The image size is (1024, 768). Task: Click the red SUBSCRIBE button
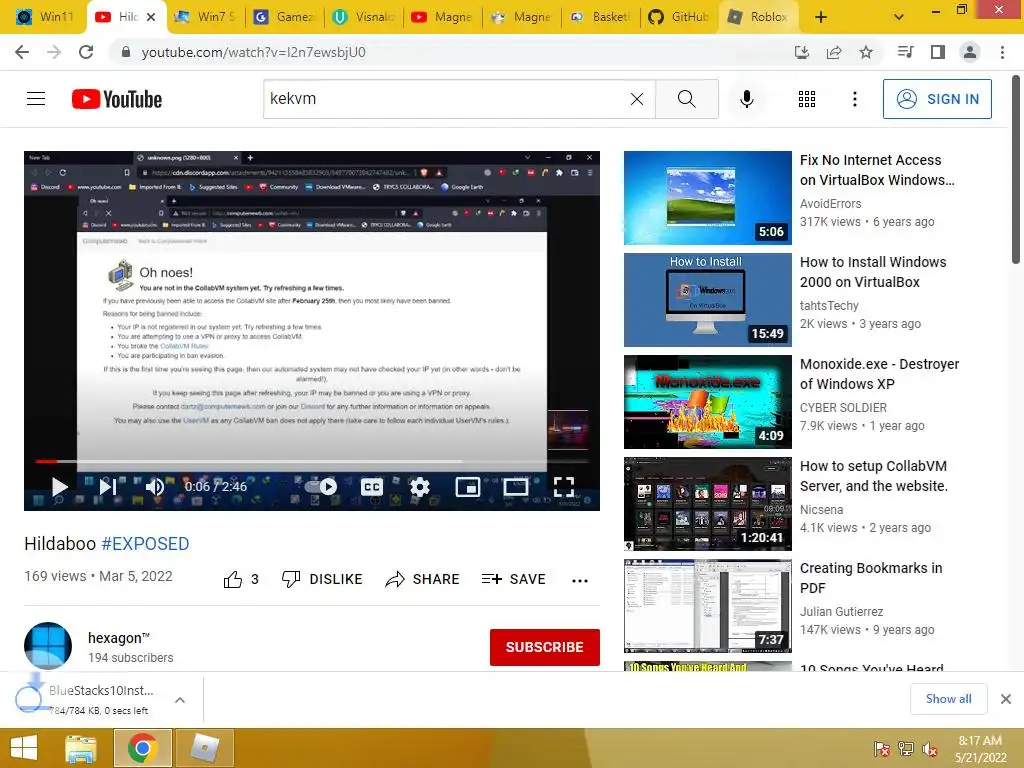545,647
